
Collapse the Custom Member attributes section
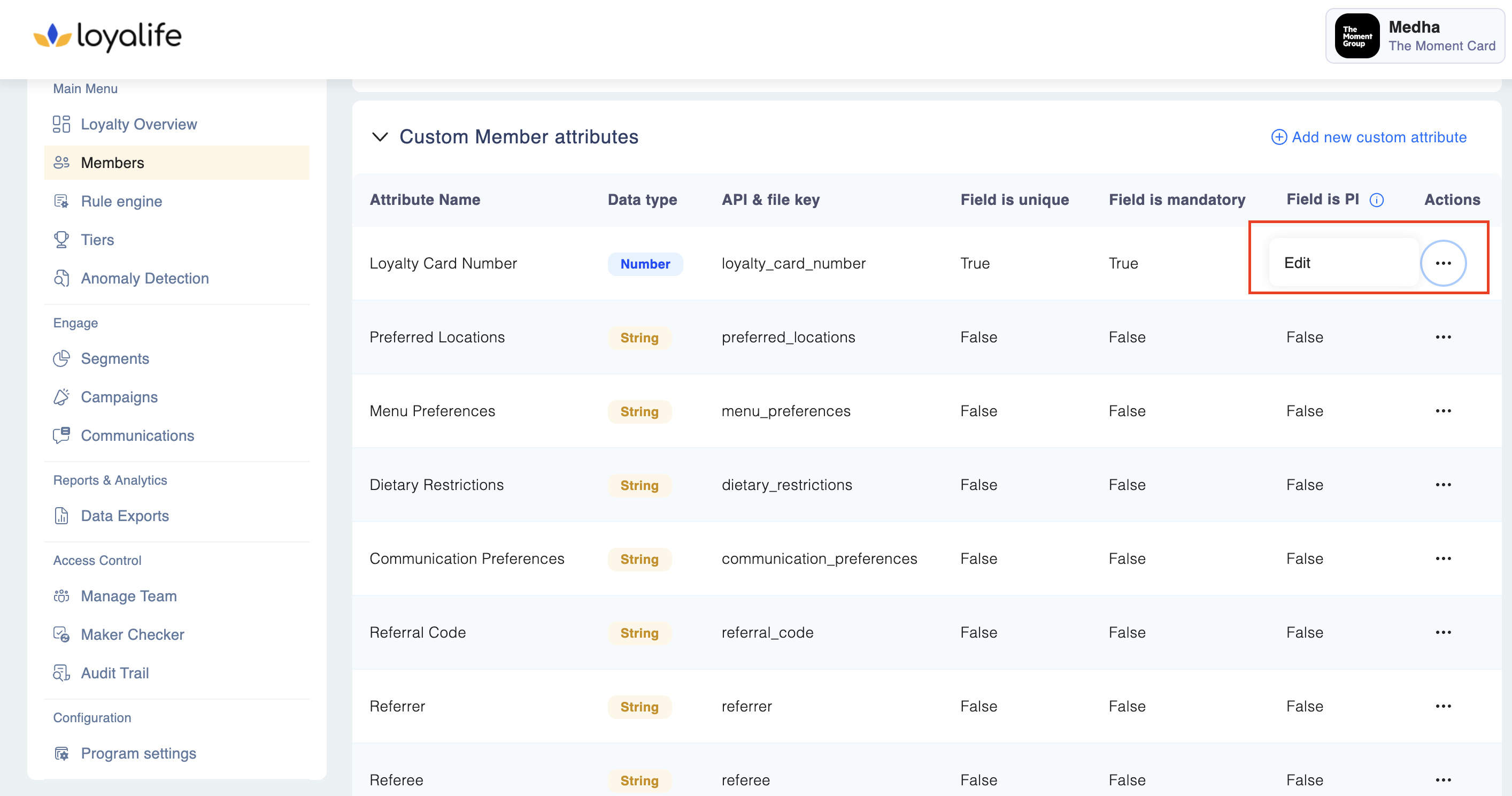[380, 137]
